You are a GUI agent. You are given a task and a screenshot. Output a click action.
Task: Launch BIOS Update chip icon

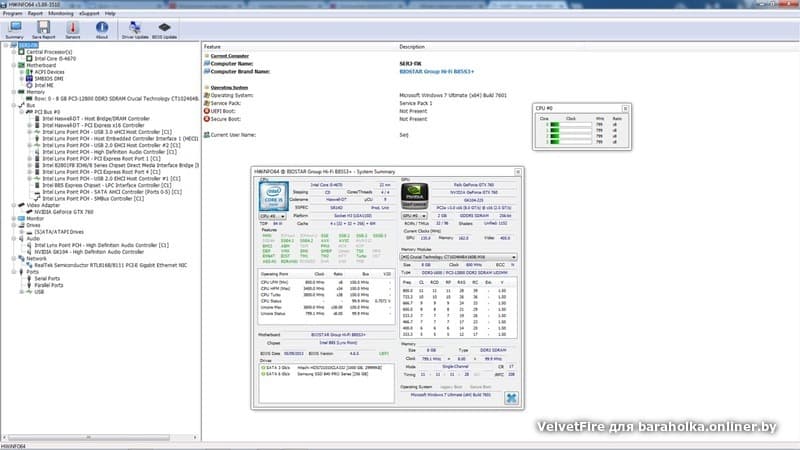pos(164,30)
